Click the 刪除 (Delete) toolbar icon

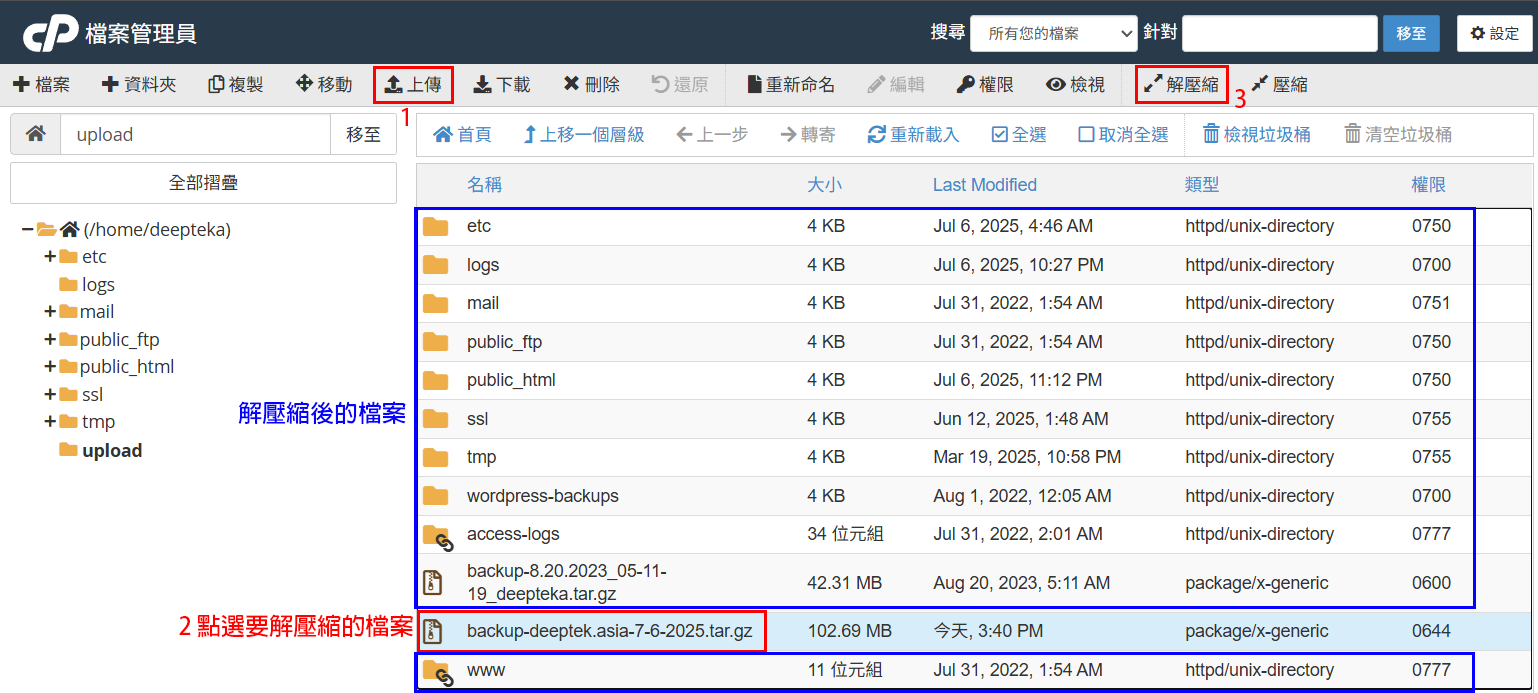coord(591,85)
